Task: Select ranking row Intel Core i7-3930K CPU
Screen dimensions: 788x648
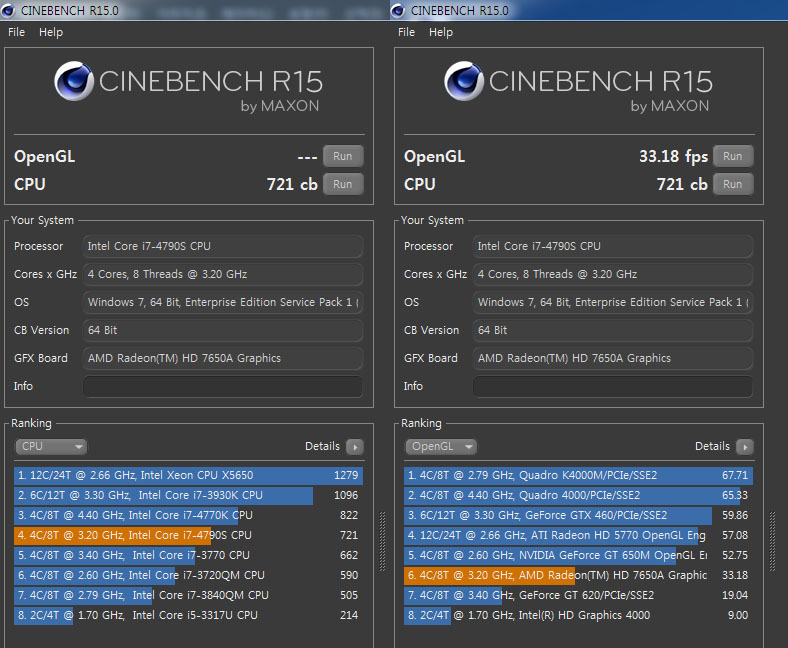Action: [x=188, y=496]
